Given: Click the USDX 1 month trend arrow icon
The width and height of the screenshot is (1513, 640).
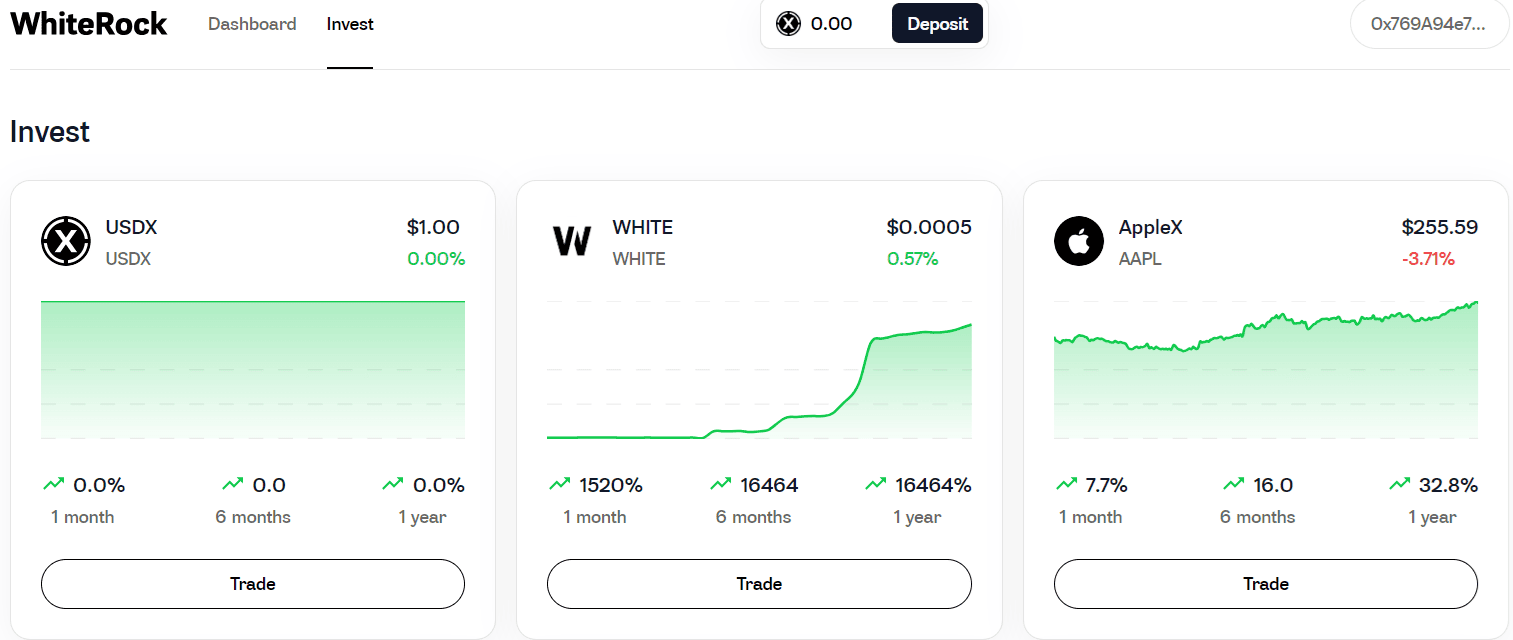Looking at the screenshot, I should 53,485.
